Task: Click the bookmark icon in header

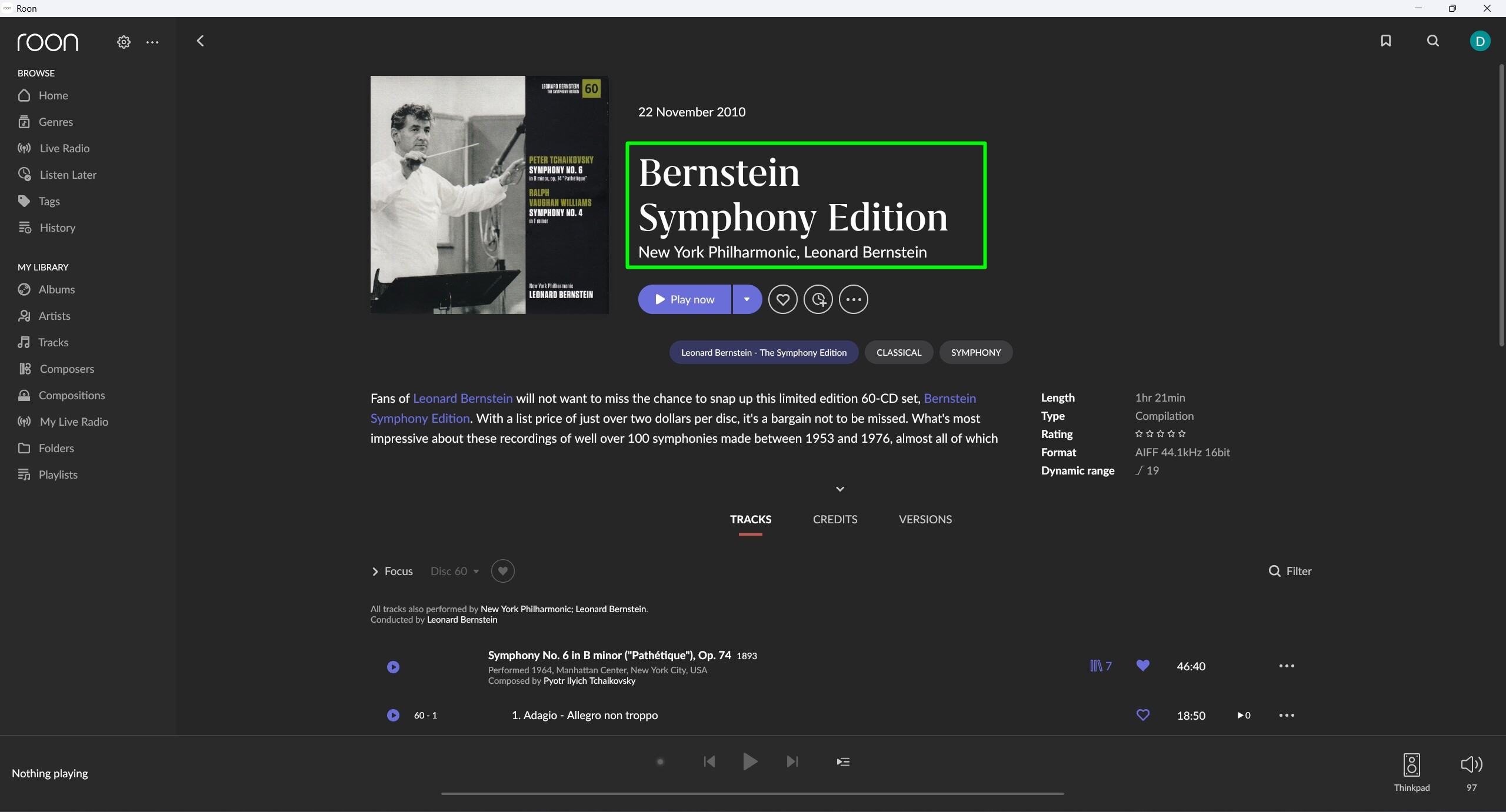Action: pyautogui.click(x=1385, y=41)
